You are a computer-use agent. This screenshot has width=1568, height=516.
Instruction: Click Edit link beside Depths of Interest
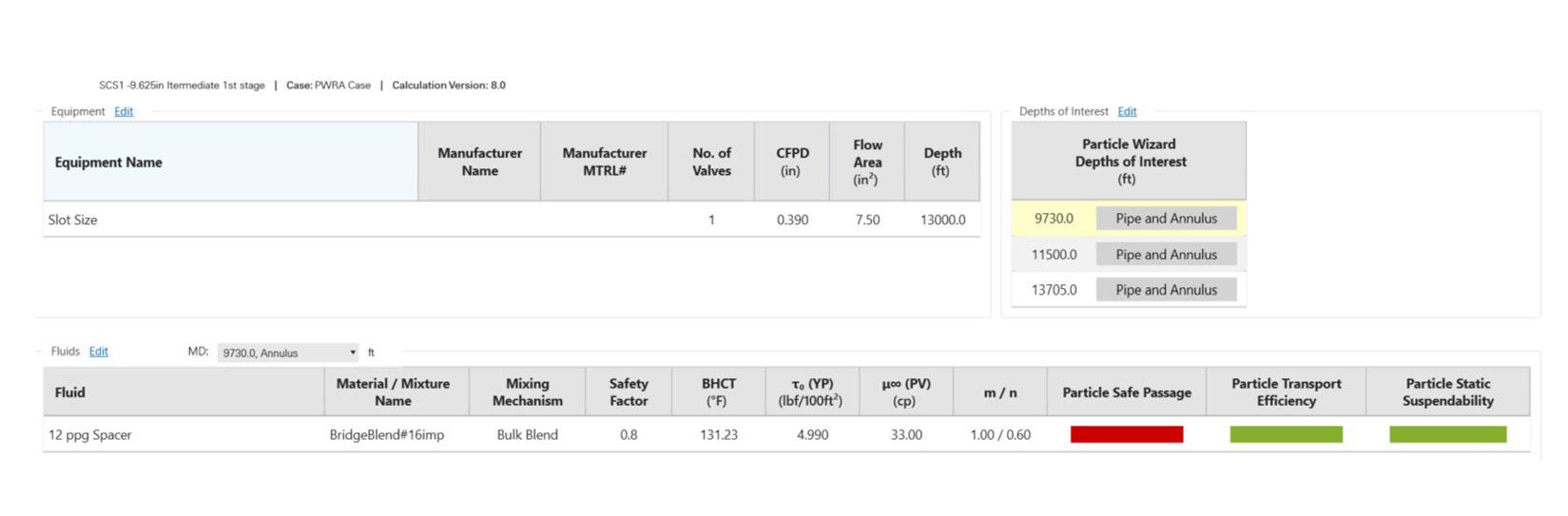coord(1127,111)
